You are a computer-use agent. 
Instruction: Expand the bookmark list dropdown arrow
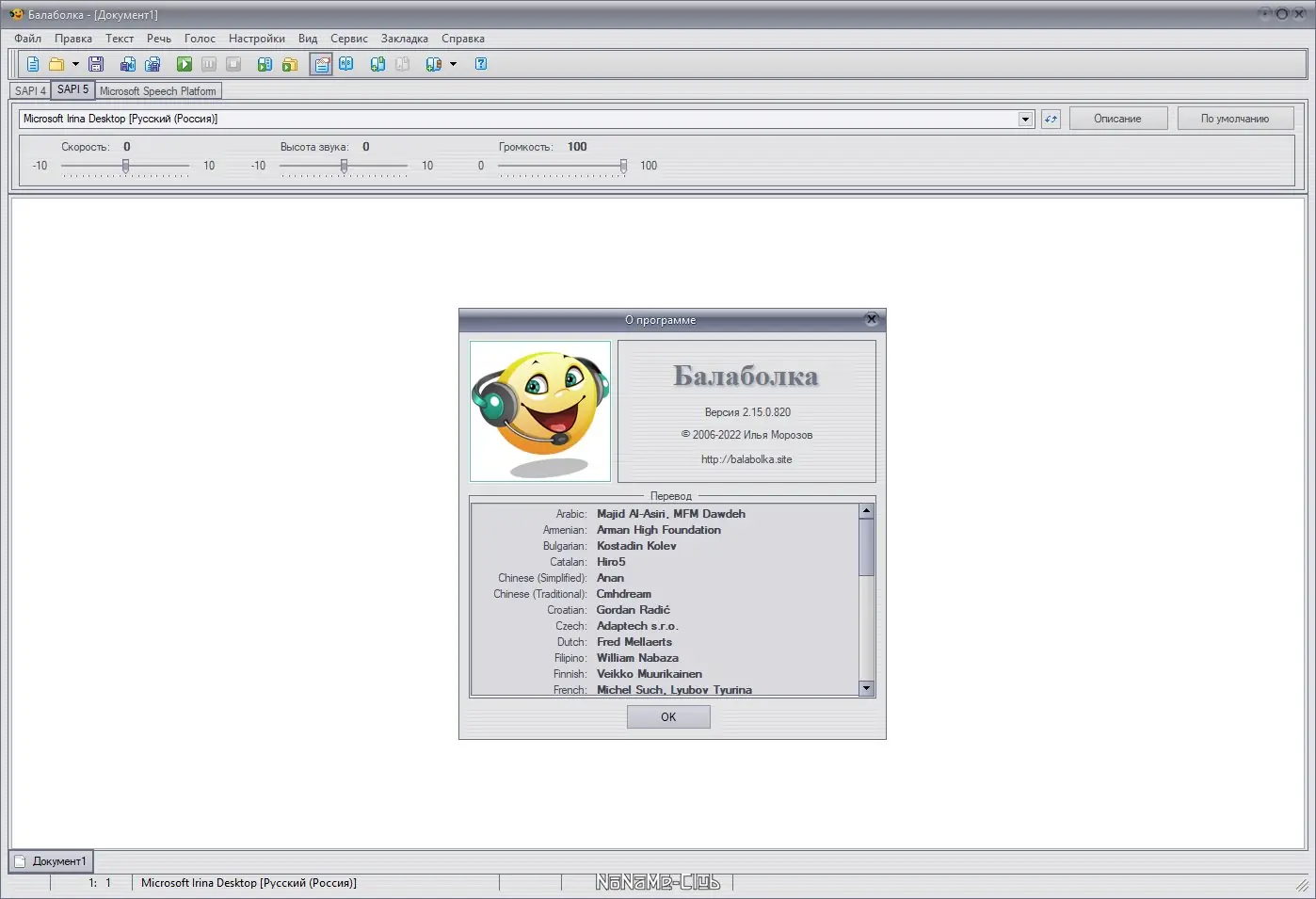pyautogui.click(x=453, y=64)
